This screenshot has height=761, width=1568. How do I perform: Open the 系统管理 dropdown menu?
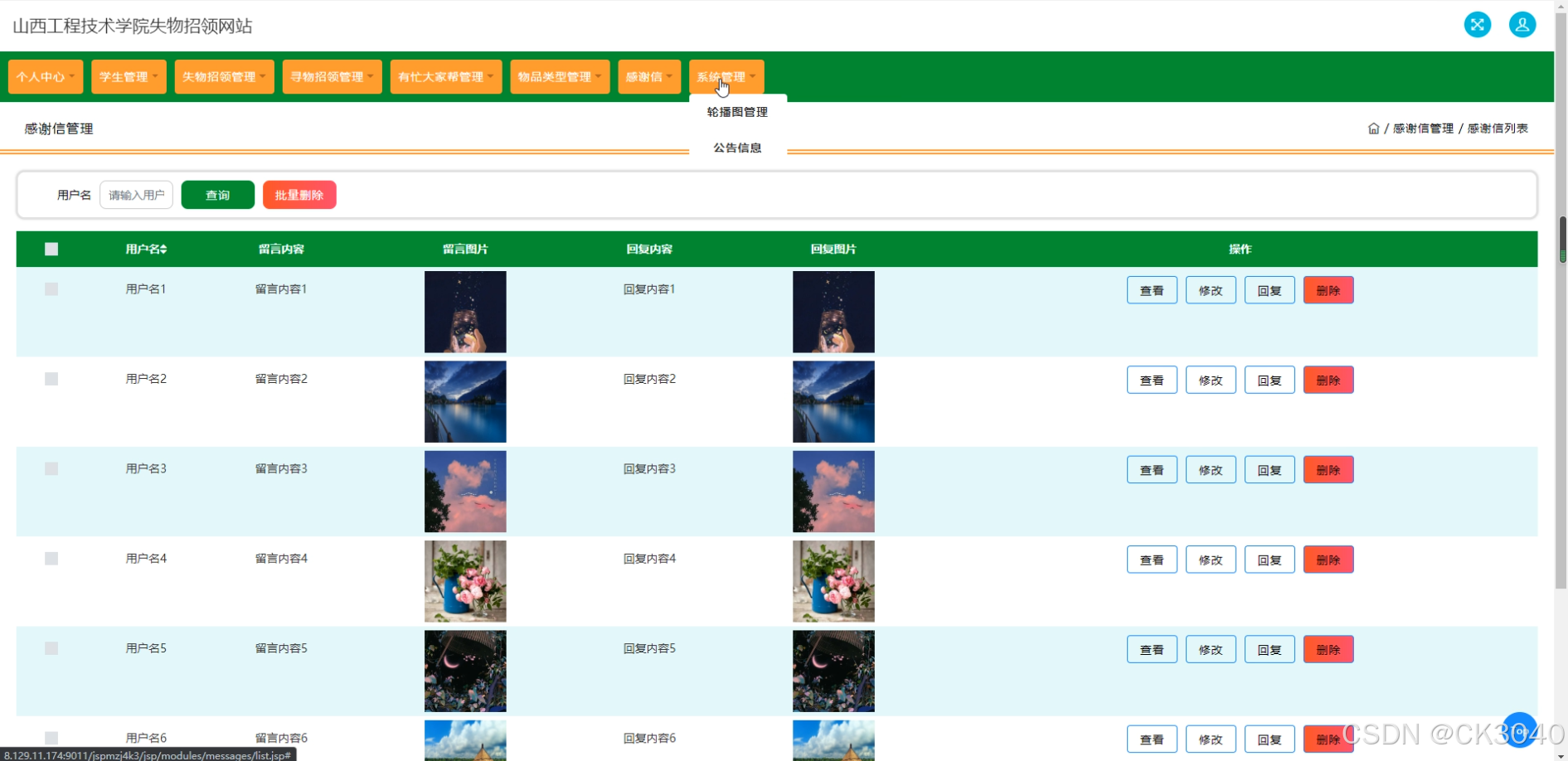726,77
